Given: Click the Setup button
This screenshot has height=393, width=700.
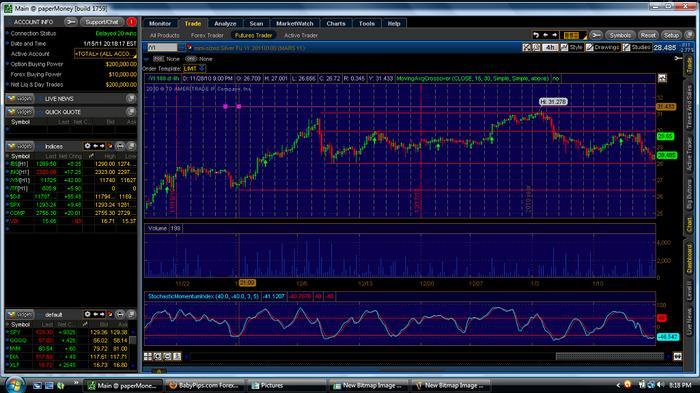Looking at the screenshot, I should click(x=671, y=35).
